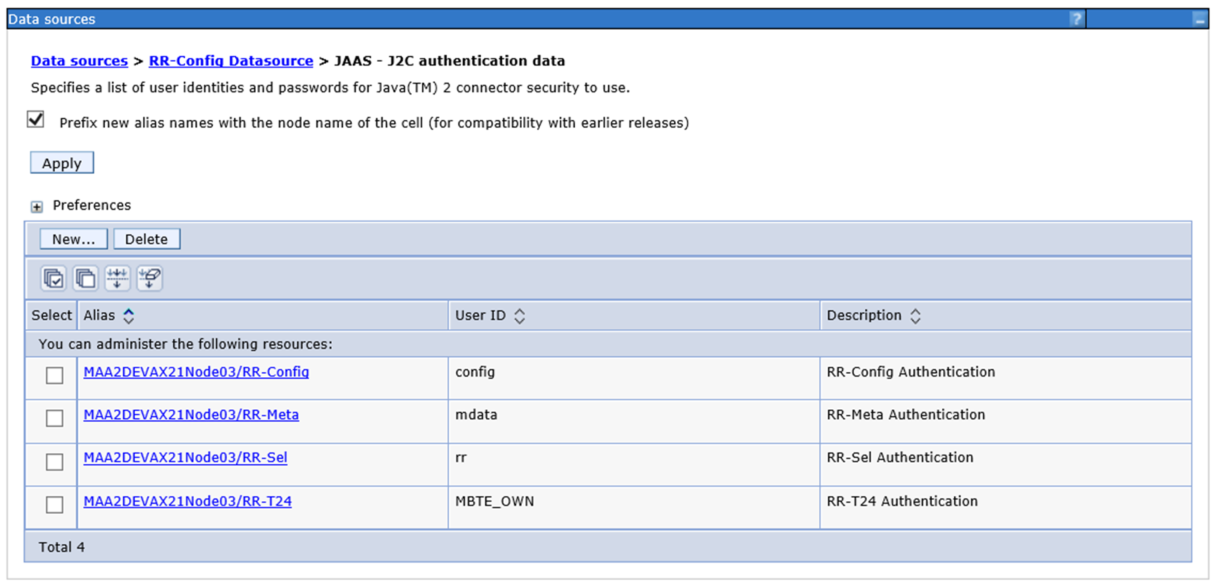Navigate to RR-Config Datasource breadcrumb
Viewport: 1218px width, 587px height.
231,61
